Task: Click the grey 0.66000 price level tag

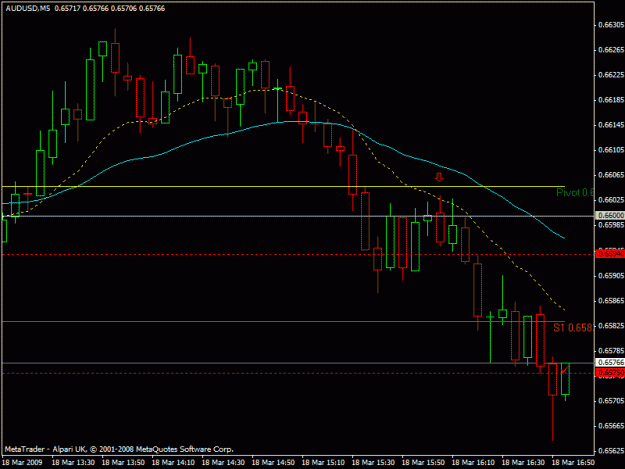Action: click(610, 216)
